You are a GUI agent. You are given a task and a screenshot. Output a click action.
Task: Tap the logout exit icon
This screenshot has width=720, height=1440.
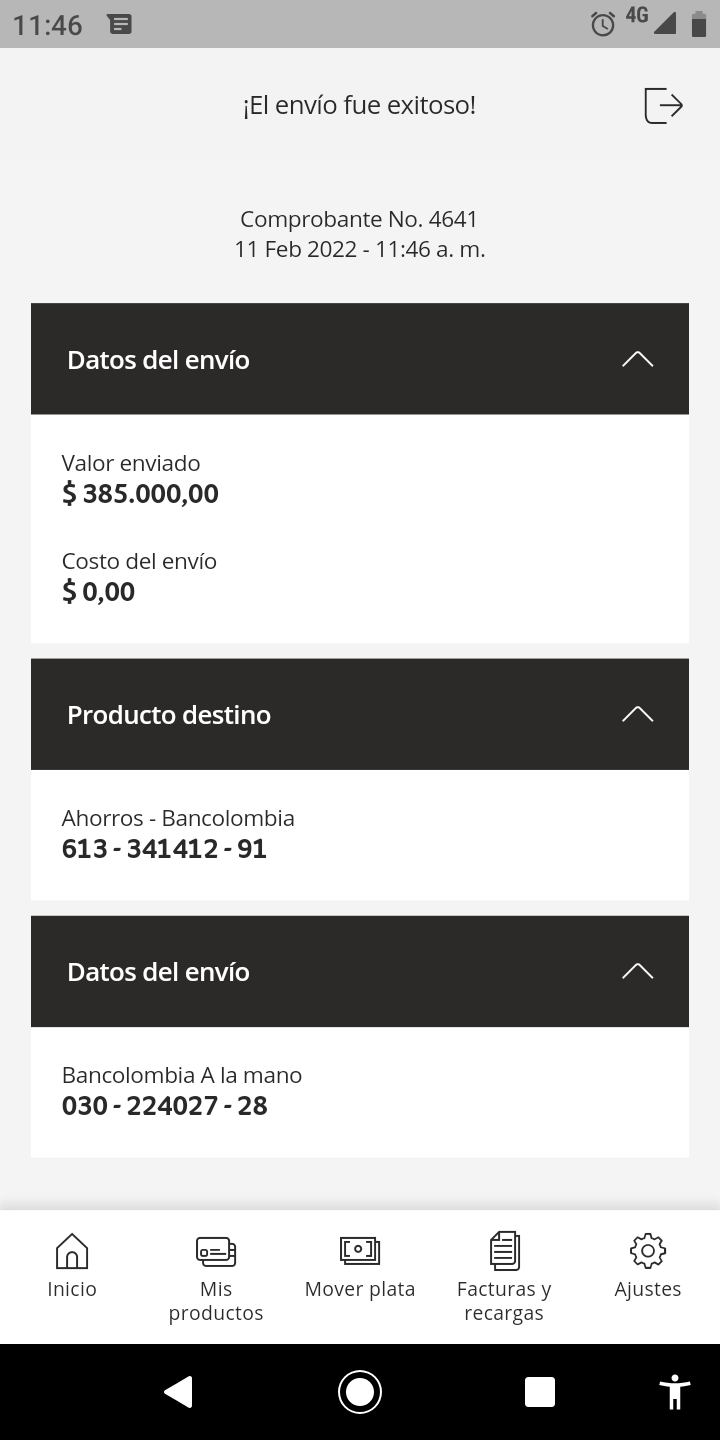pyautogui.click(x=663, y=105)
